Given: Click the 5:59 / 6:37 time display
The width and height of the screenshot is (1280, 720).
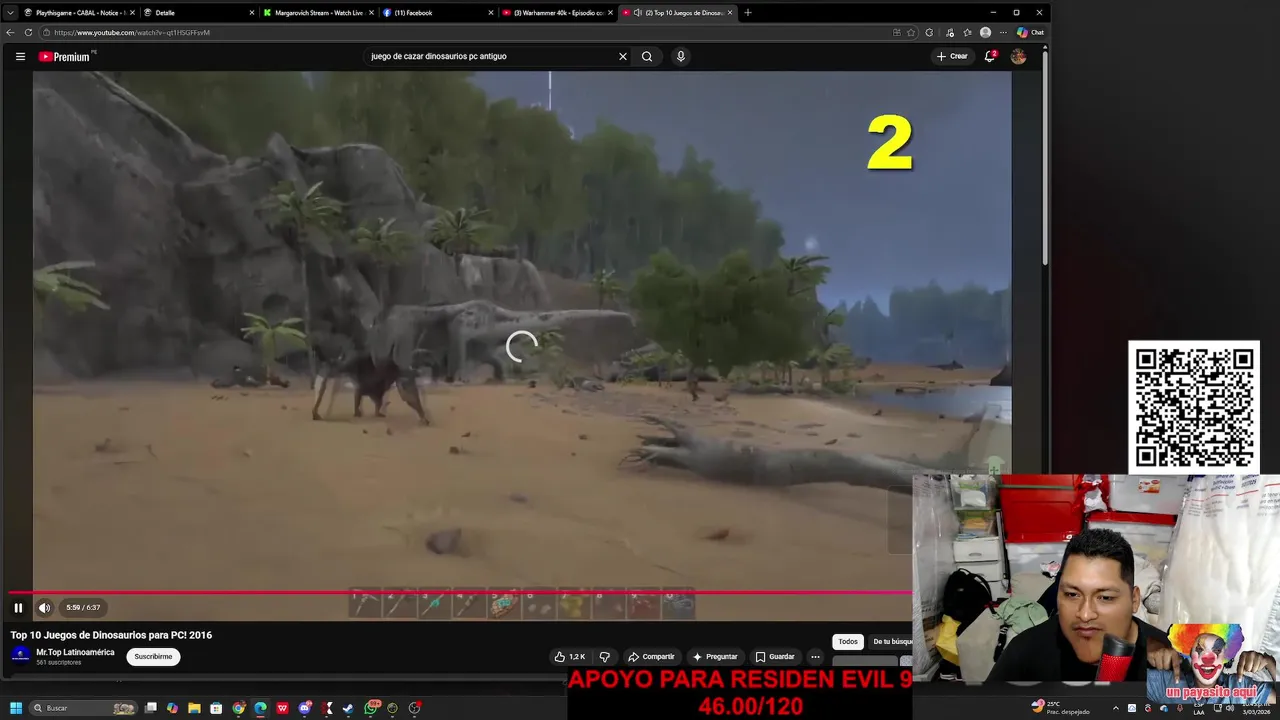Looking at the screenshot, I should [x=83, y=607].
